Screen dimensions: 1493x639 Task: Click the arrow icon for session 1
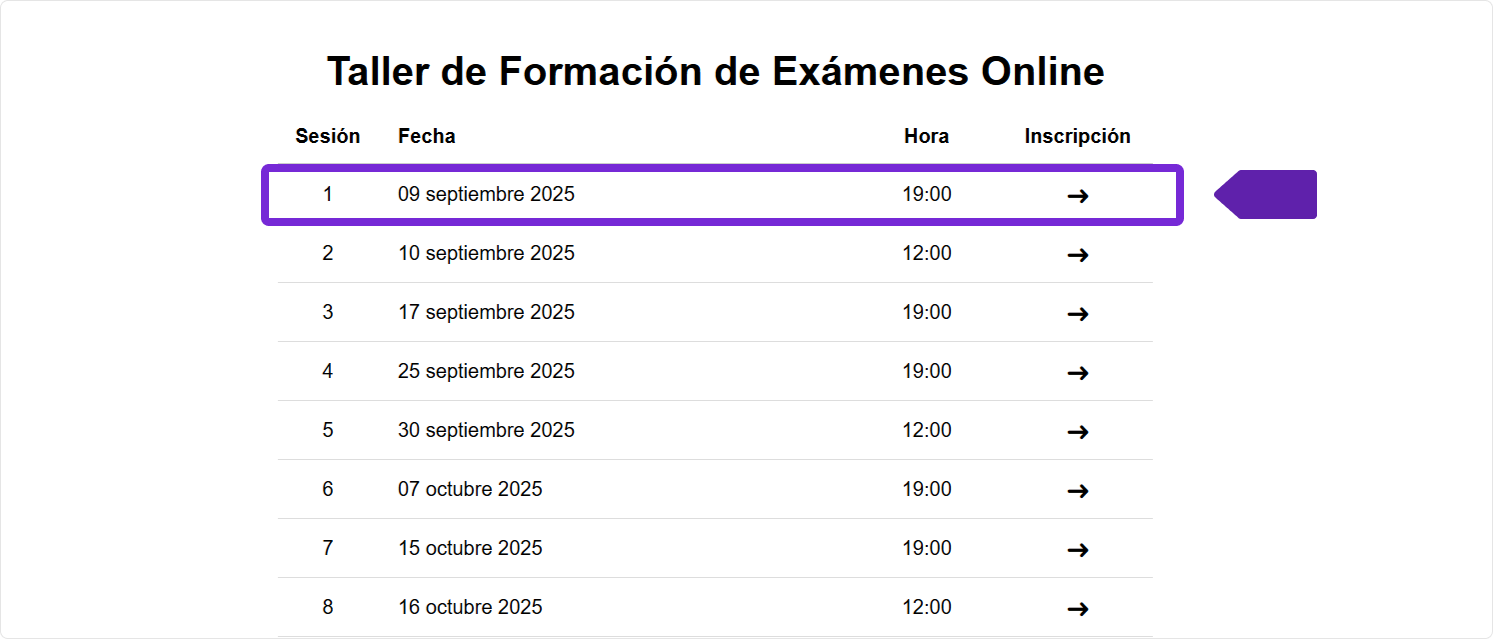pyautogui.click(x=1077, y=196)
